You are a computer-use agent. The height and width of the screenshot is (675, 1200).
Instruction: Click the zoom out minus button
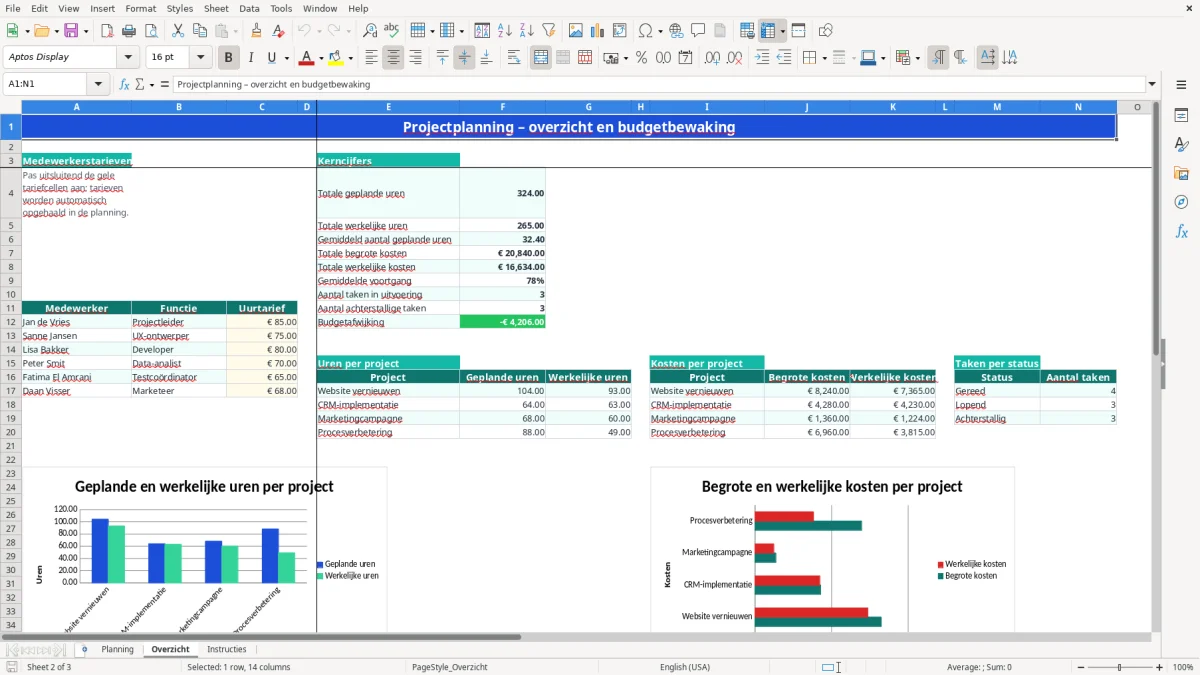point(1079,667)
